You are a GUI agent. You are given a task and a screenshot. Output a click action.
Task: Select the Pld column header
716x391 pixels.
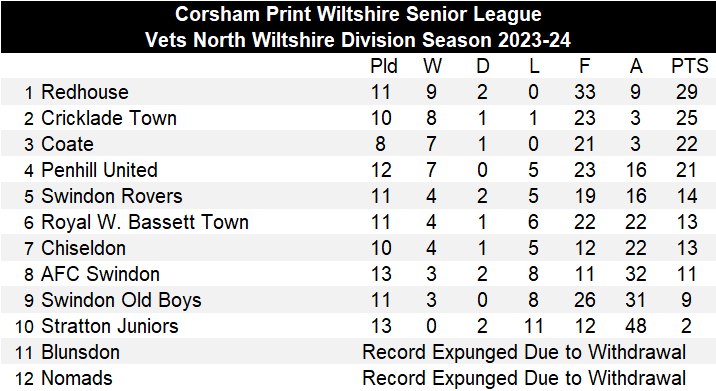[x=384, y=66]
